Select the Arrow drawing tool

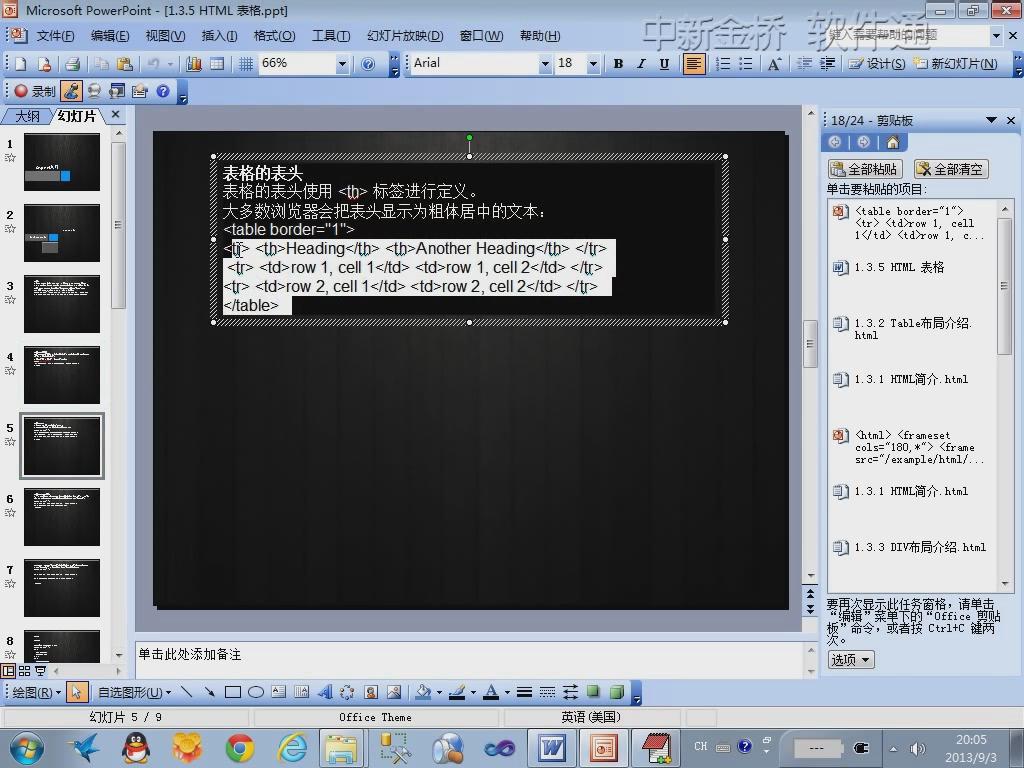pos(210,692)
